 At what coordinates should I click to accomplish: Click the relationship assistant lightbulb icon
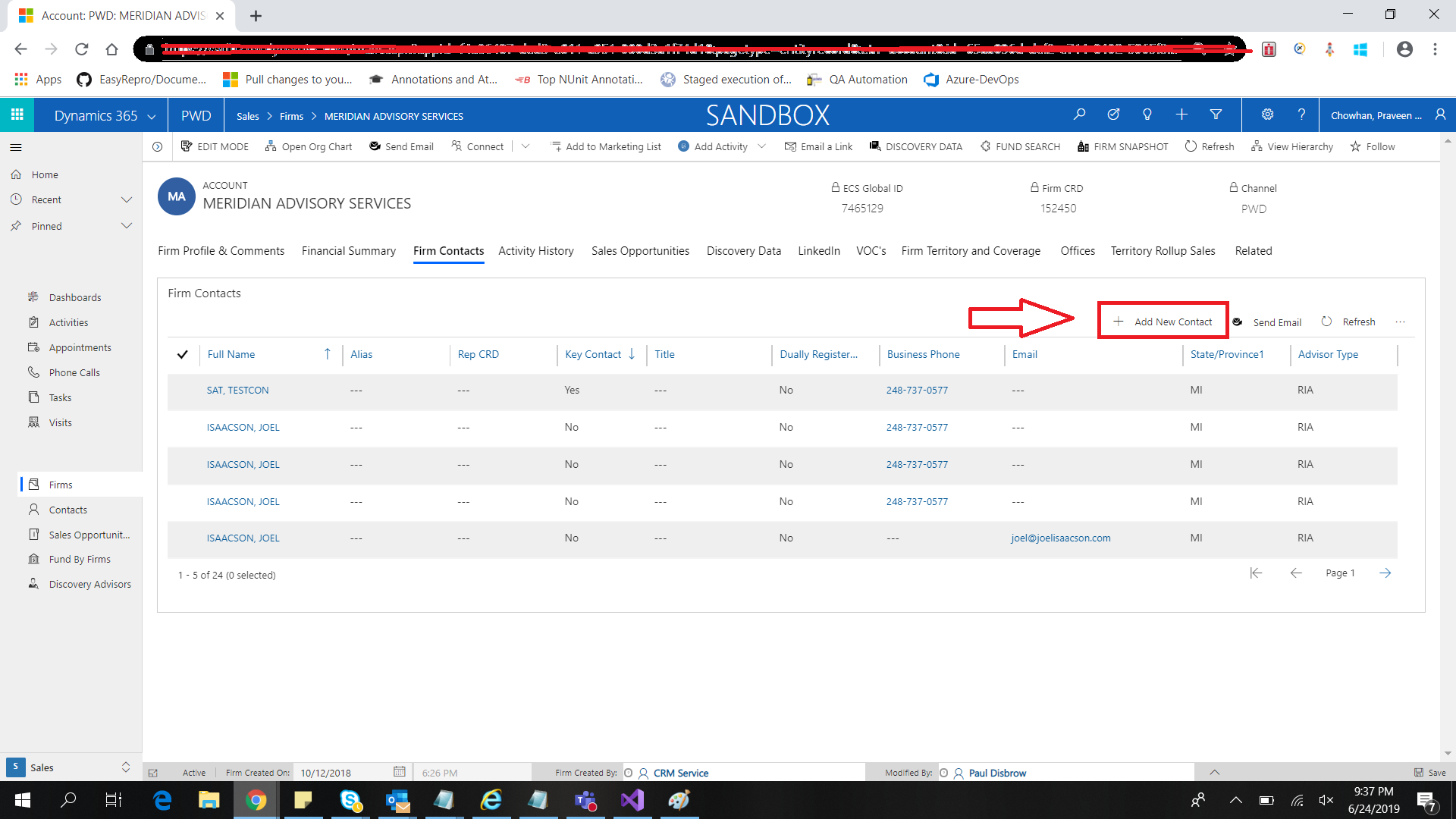[1147, 115]
